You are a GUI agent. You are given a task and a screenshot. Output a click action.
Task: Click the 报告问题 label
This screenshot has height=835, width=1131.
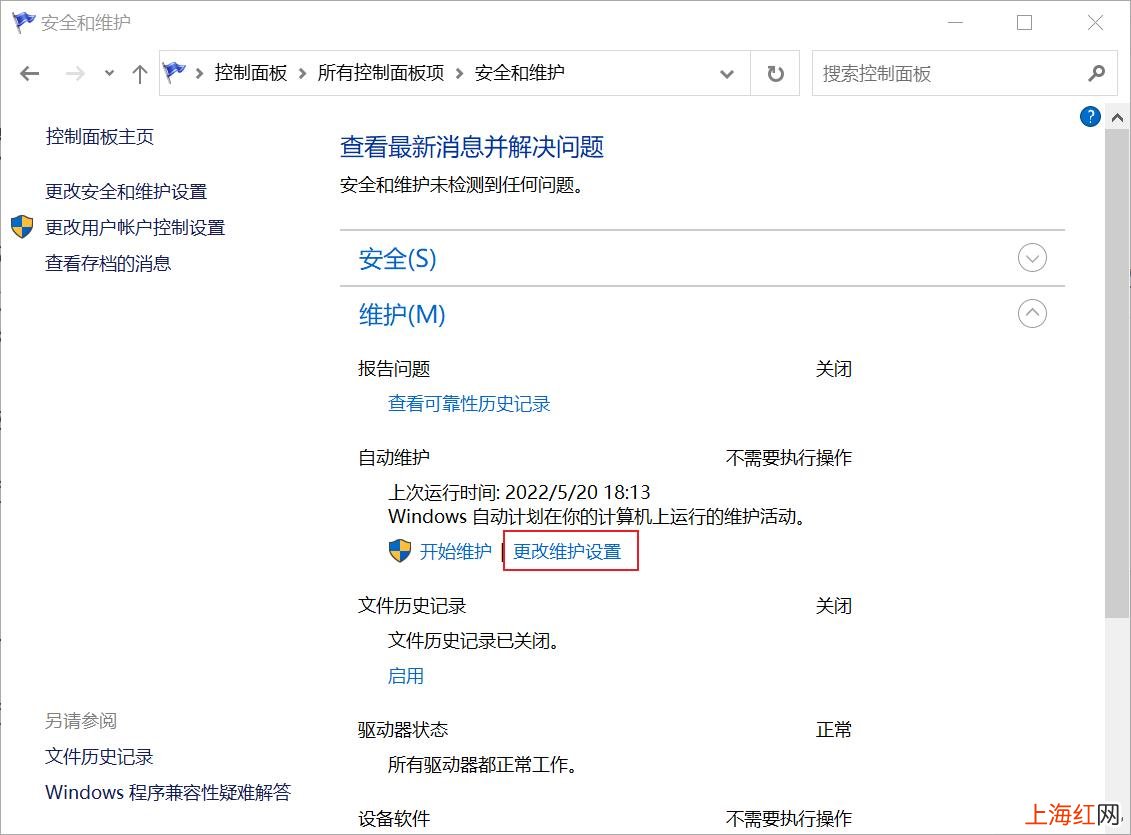coord(394,368)
